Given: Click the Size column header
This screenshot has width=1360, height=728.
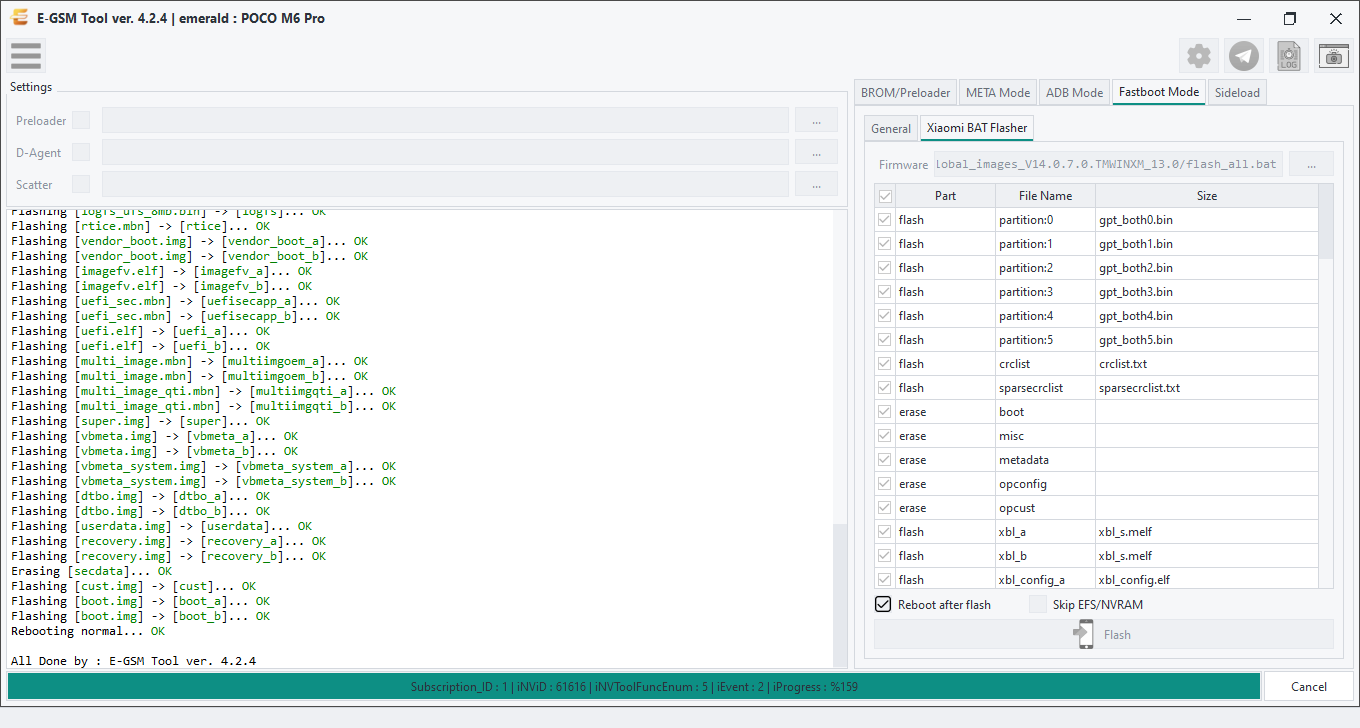Looking at the screenshot, I should pyautogui.click(x=1207, y=196).
